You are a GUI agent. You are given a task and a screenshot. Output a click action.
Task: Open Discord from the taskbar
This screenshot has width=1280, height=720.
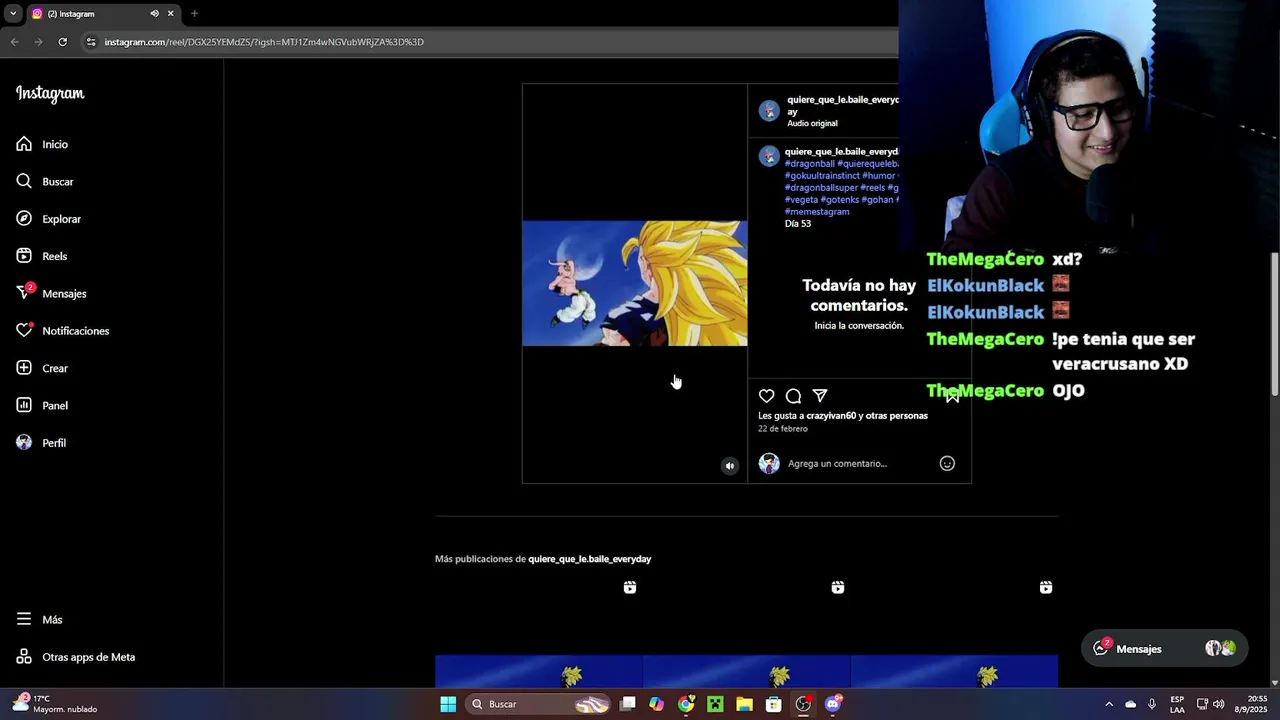click(x=833, y=704)
